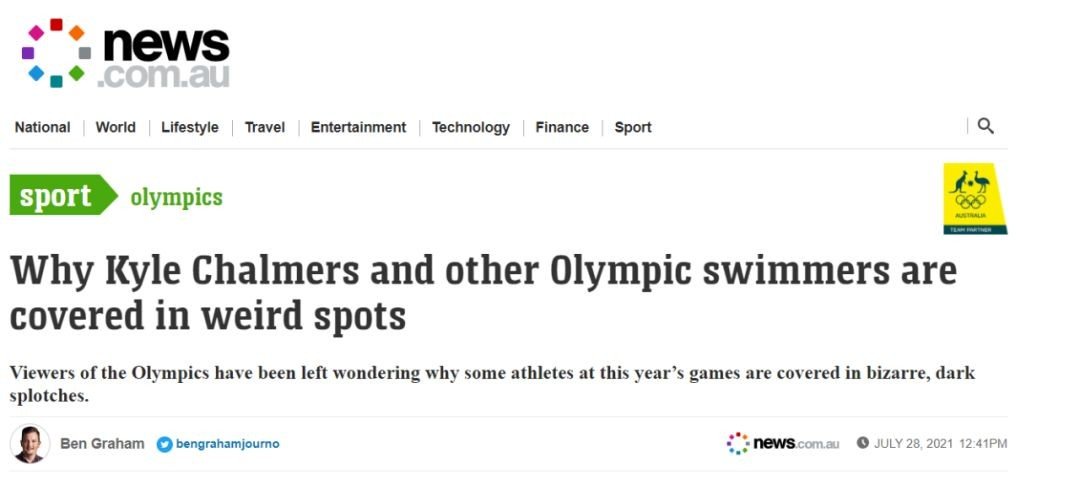The height and width of the screenshot is (480, 1080).
Task: Navigate to the Travel section
Action: click(x=265, y=127)
